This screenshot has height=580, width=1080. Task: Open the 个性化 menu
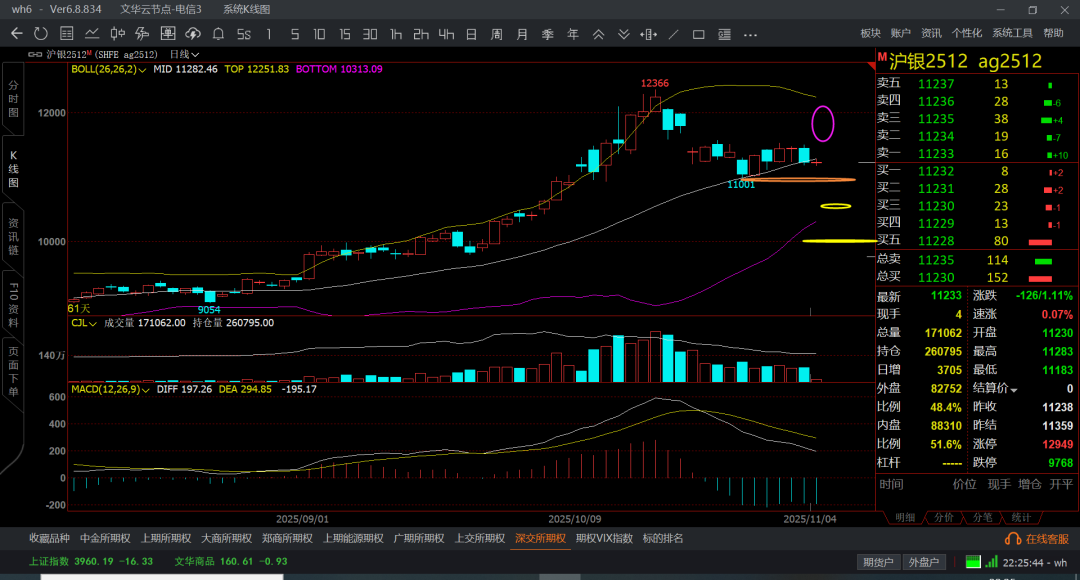pyautogui.click(x=966, y=33)
